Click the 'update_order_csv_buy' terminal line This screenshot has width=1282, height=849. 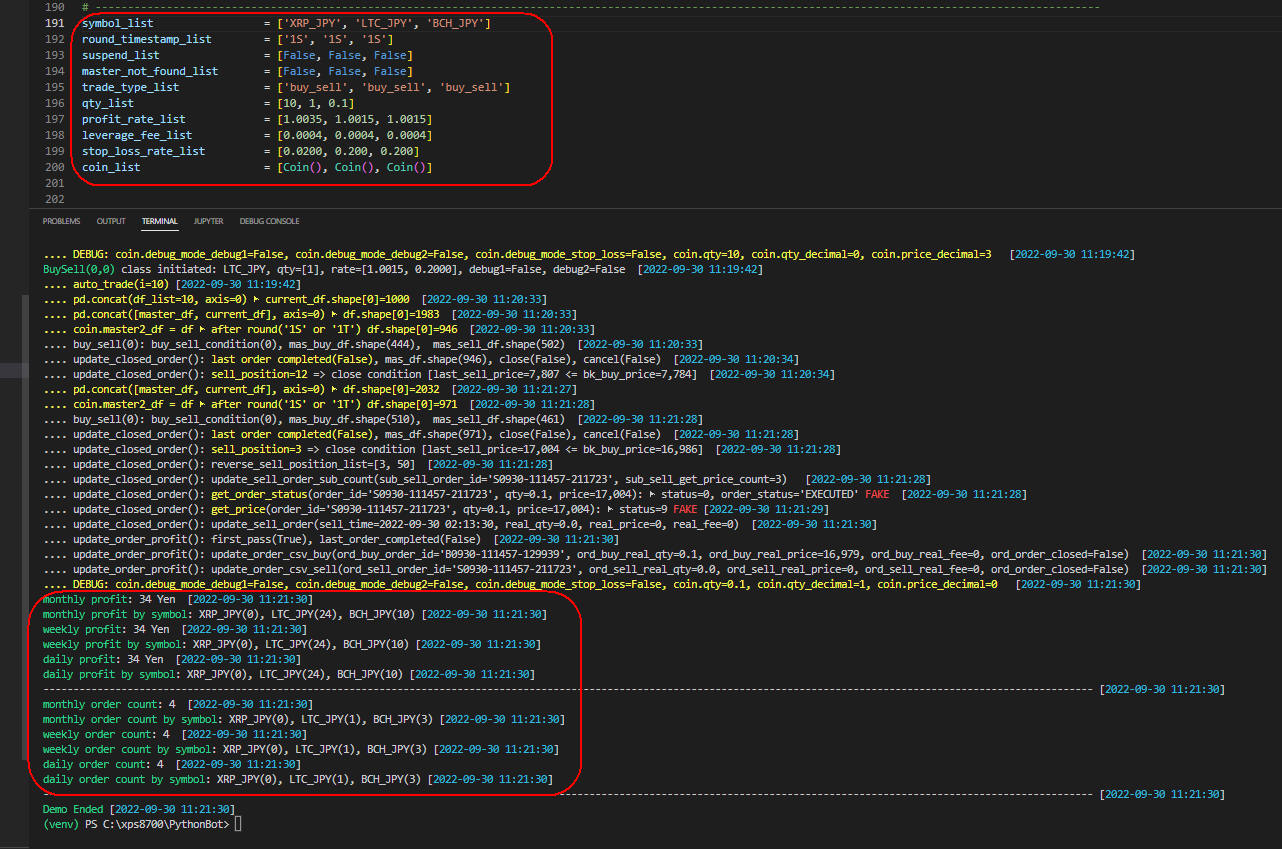[654, 554]
